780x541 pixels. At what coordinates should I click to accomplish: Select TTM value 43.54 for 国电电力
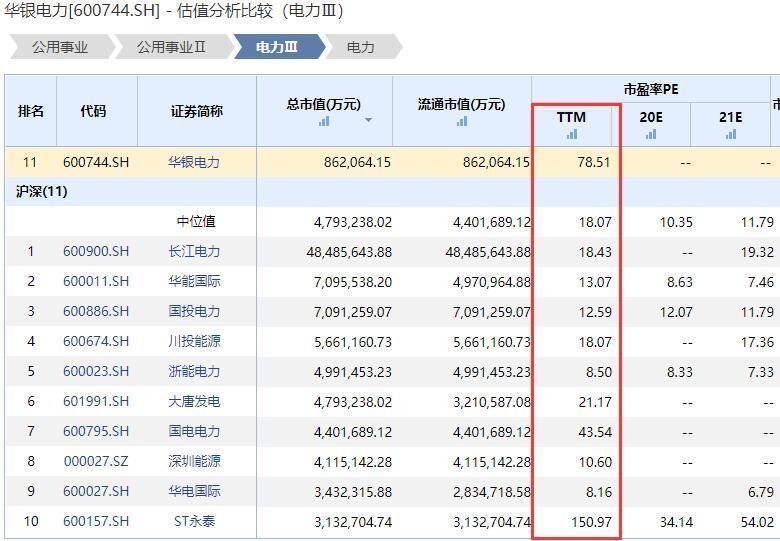click(x=595, y=432)
